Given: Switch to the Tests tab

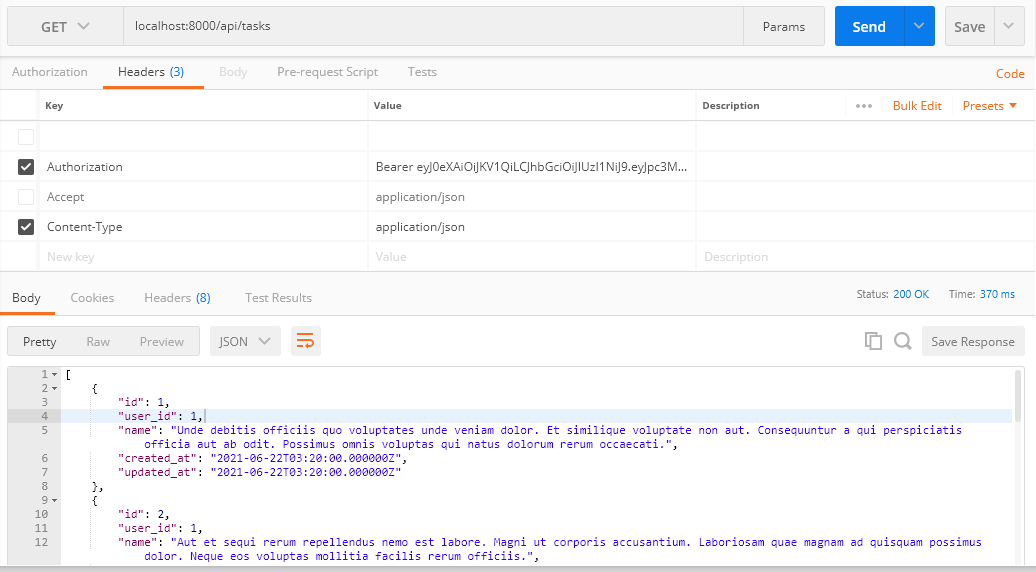Looking at the screenshot, I should pos(422,72).
